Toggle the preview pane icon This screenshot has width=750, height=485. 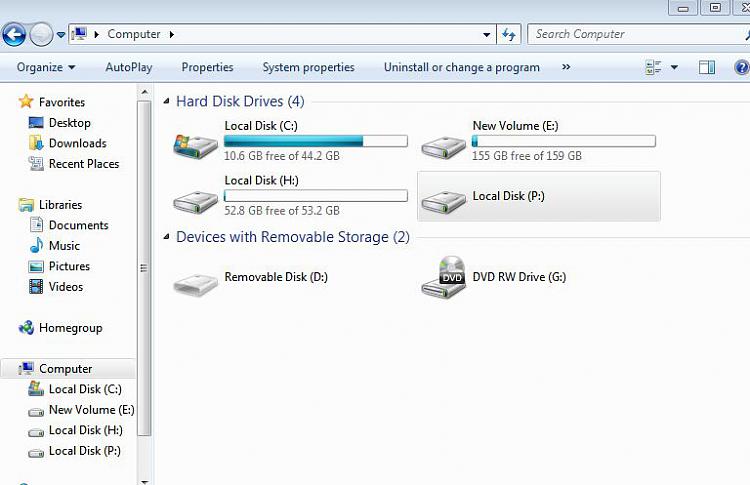click(x=706, y=67)
